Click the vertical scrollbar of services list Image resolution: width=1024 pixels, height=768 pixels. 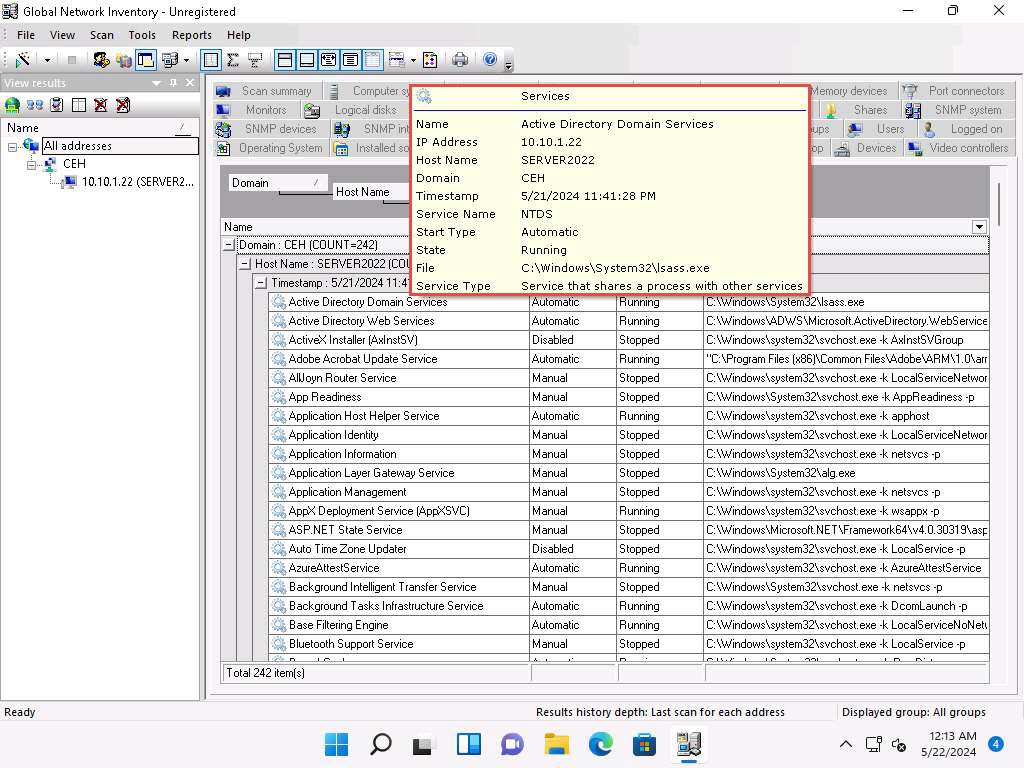(x=998, y=400)
